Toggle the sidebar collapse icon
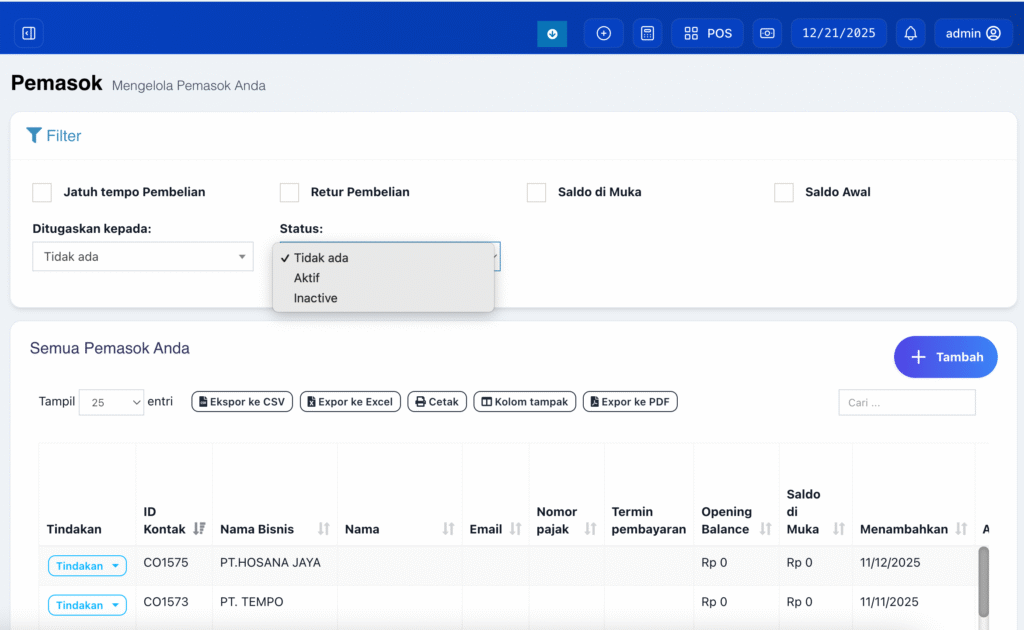 pos(29,33)
